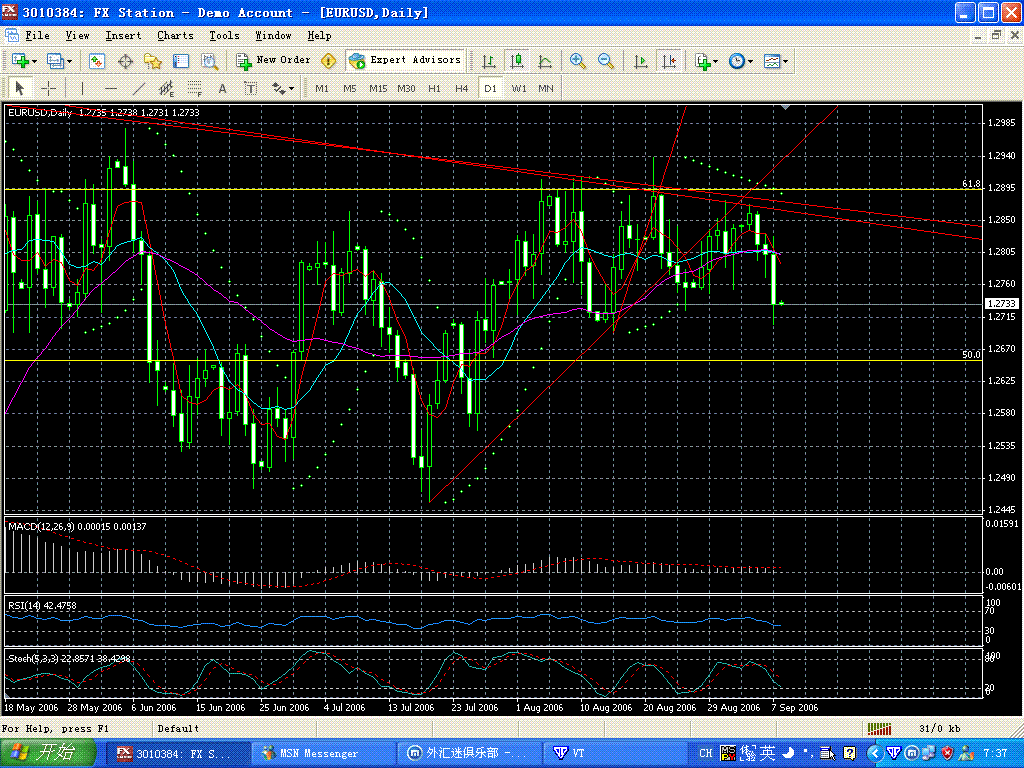1024x768 pixels.
Task: Click the Zoom In magnifier icon
Action: click(577, 61)
